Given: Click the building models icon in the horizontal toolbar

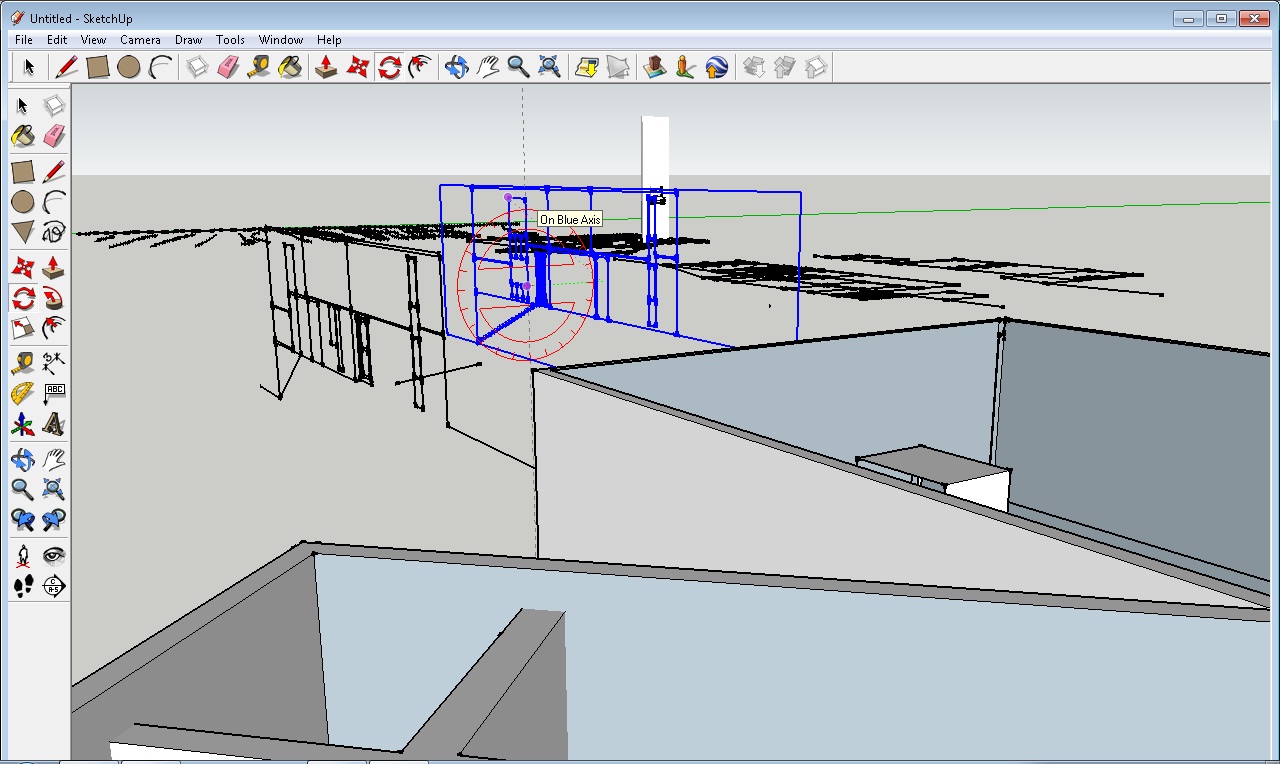Looking at the screenshot, I should click(x=655, y=67).
